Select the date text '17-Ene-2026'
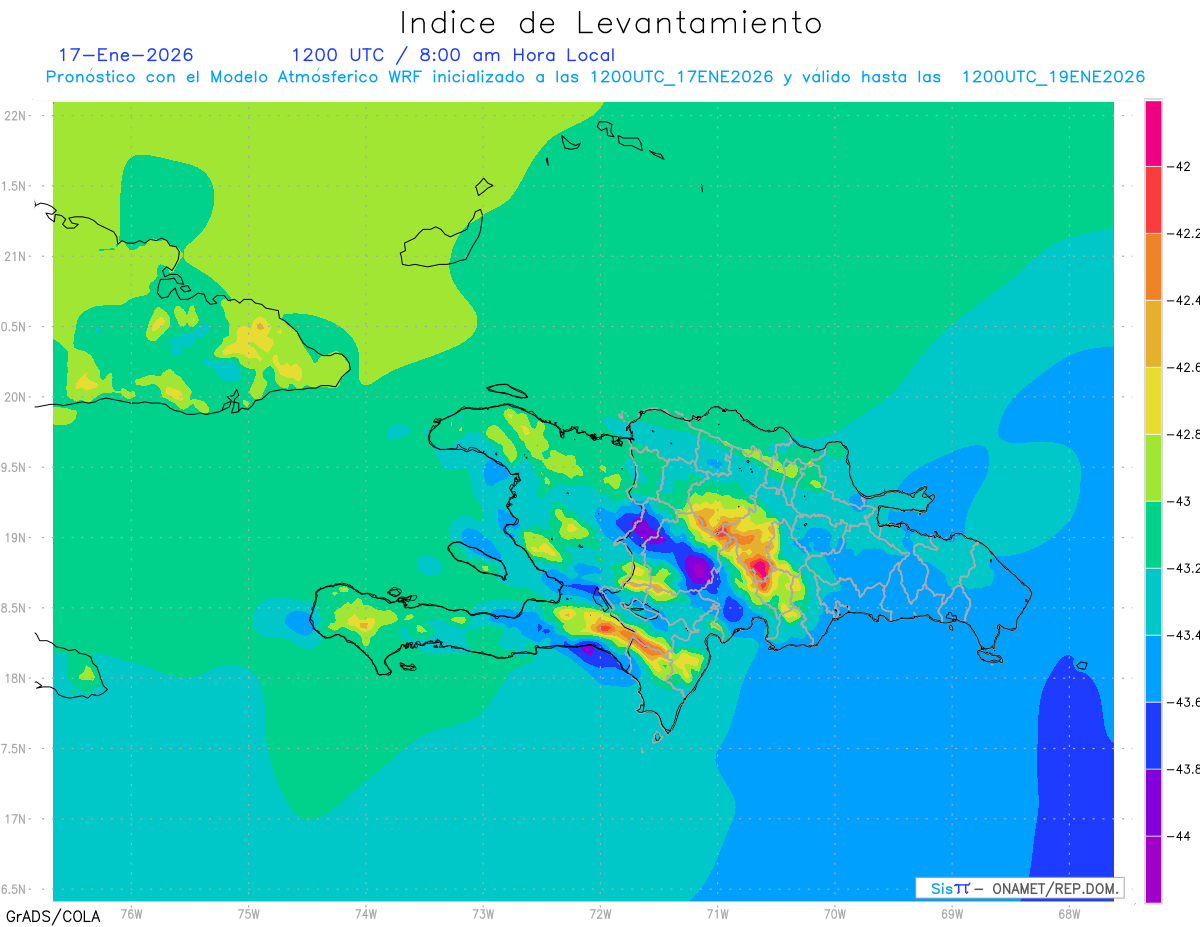 [126, 55]
